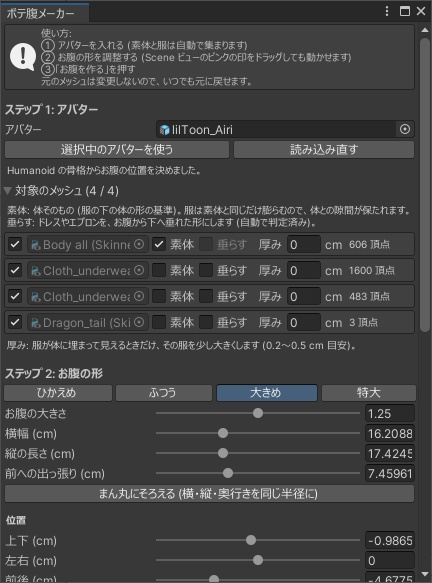Open the window's three-dot options menu

point(387,11)
